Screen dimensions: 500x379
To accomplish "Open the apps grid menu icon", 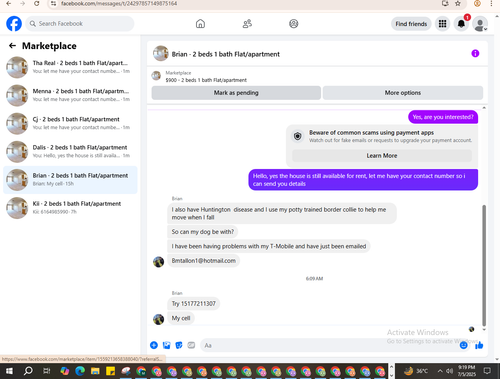I will click(442, 24).
